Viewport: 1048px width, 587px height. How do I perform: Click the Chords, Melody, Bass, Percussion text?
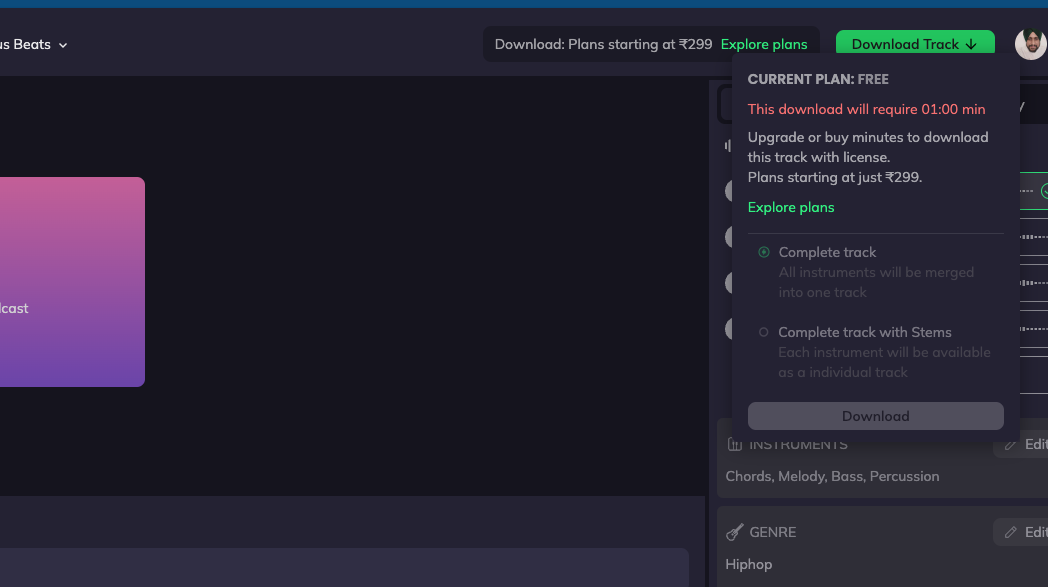pos(832,476)
